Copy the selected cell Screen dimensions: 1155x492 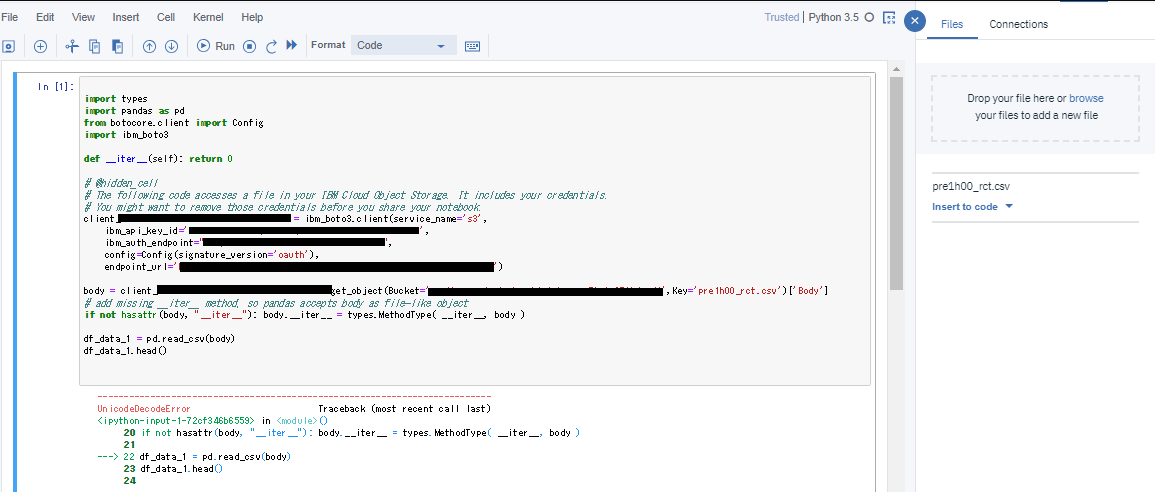click(94, 46)
